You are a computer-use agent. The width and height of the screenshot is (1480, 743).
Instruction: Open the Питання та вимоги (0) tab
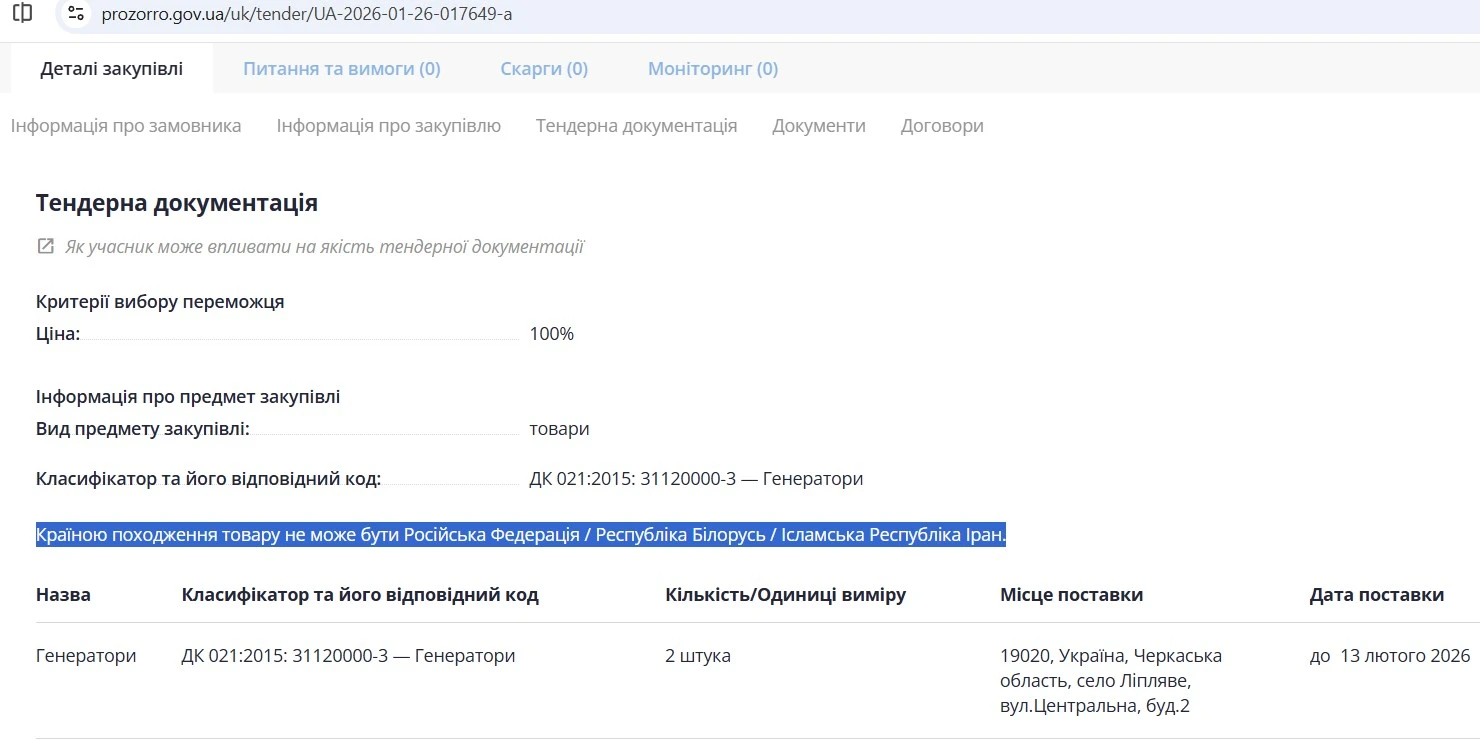point(341,69)
